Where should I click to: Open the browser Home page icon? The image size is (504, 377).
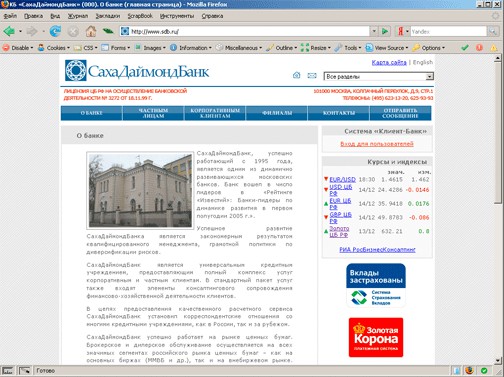click(x=91, y=32)
